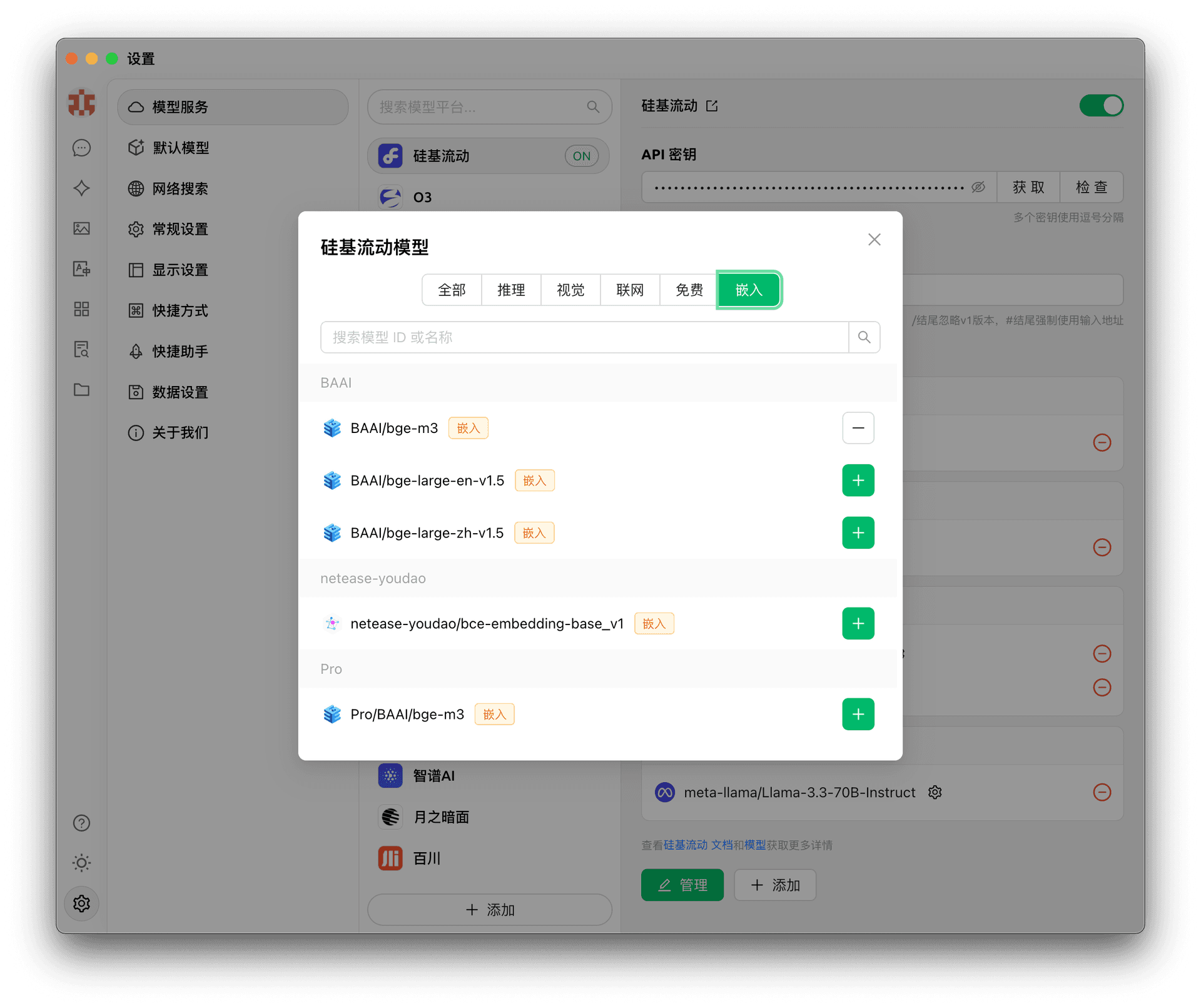This screenshot has height=1008, width=1201.
Task: Select 百川 provider in list
Action: (489, 858)
